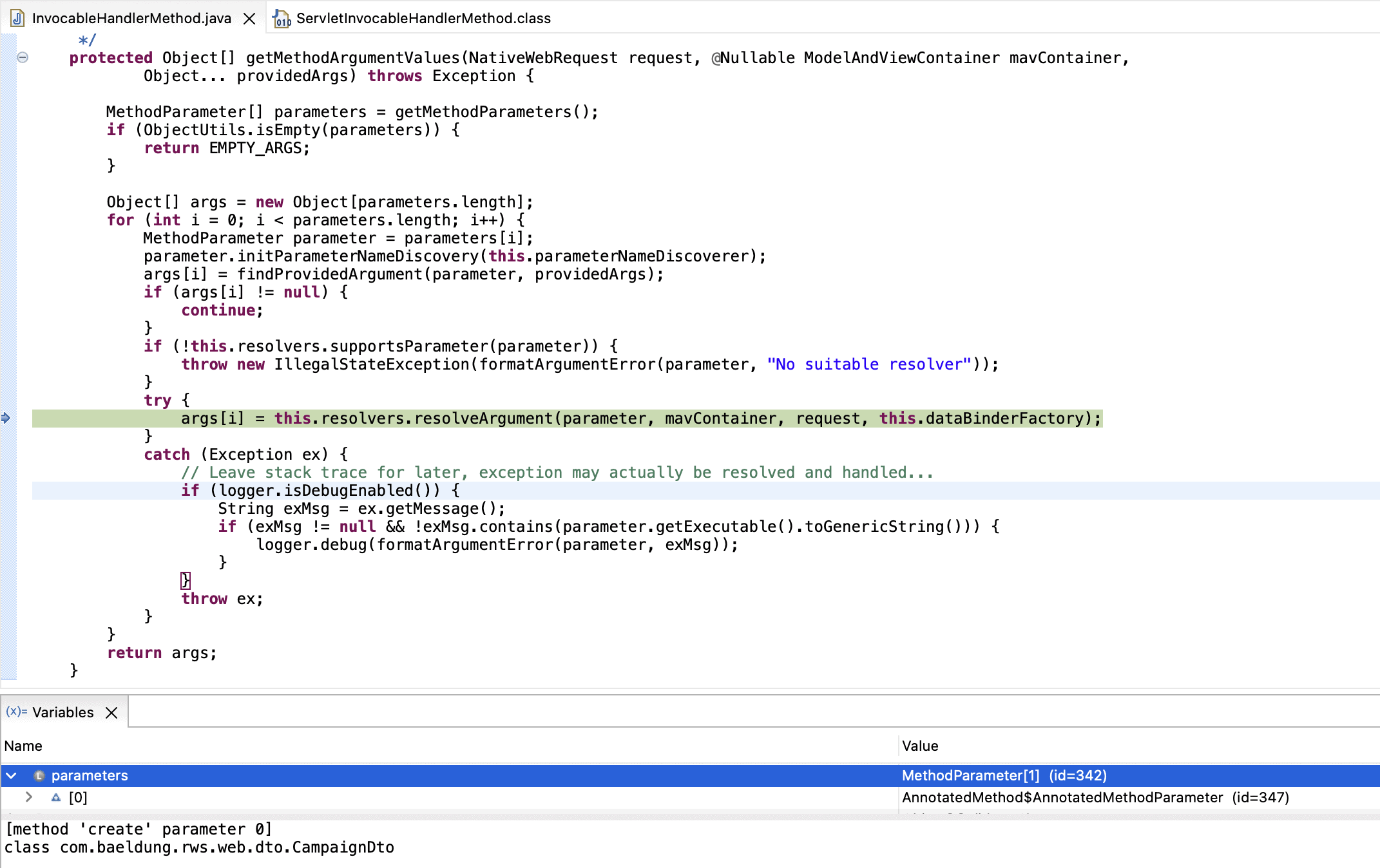Close the InvocableHandlerMethod.java editor tab
Viewport: 1380px width, 868px height.
(x=249, y=19)
